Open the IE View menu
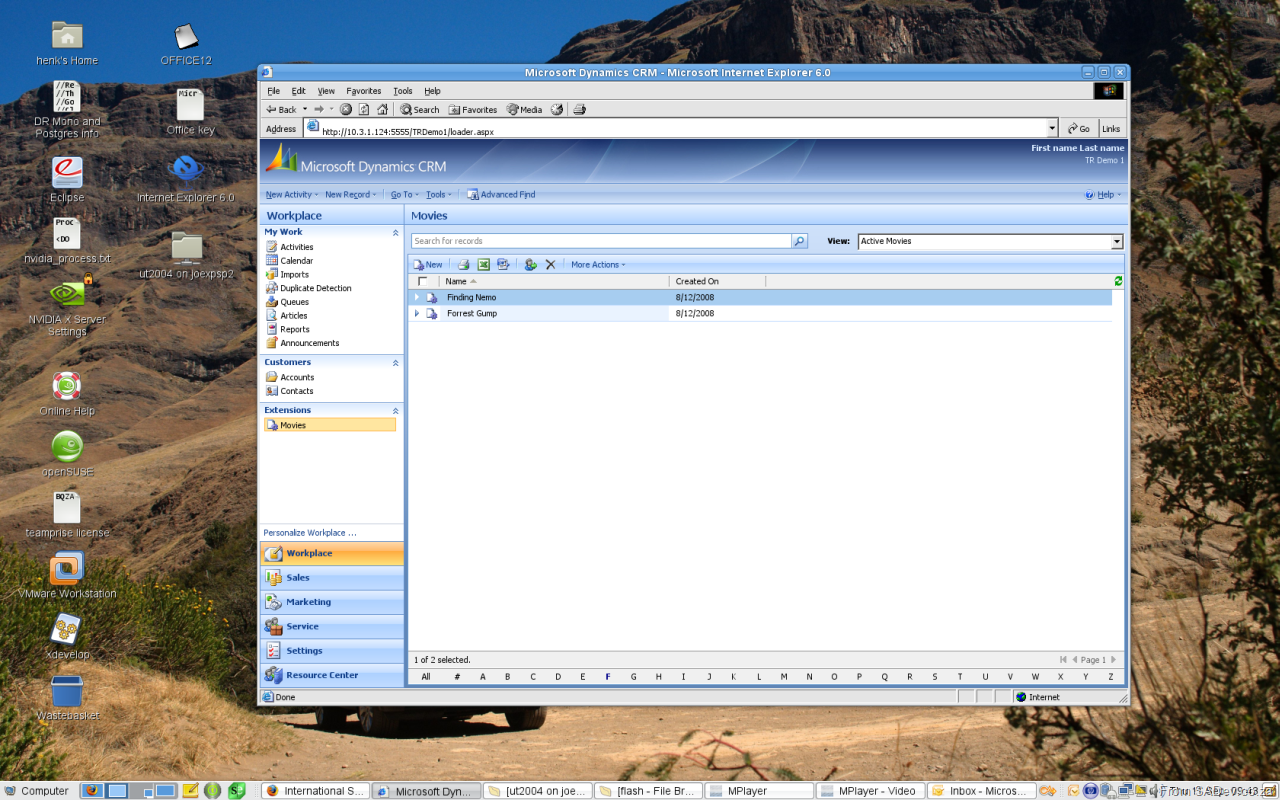 pos(326,91)
